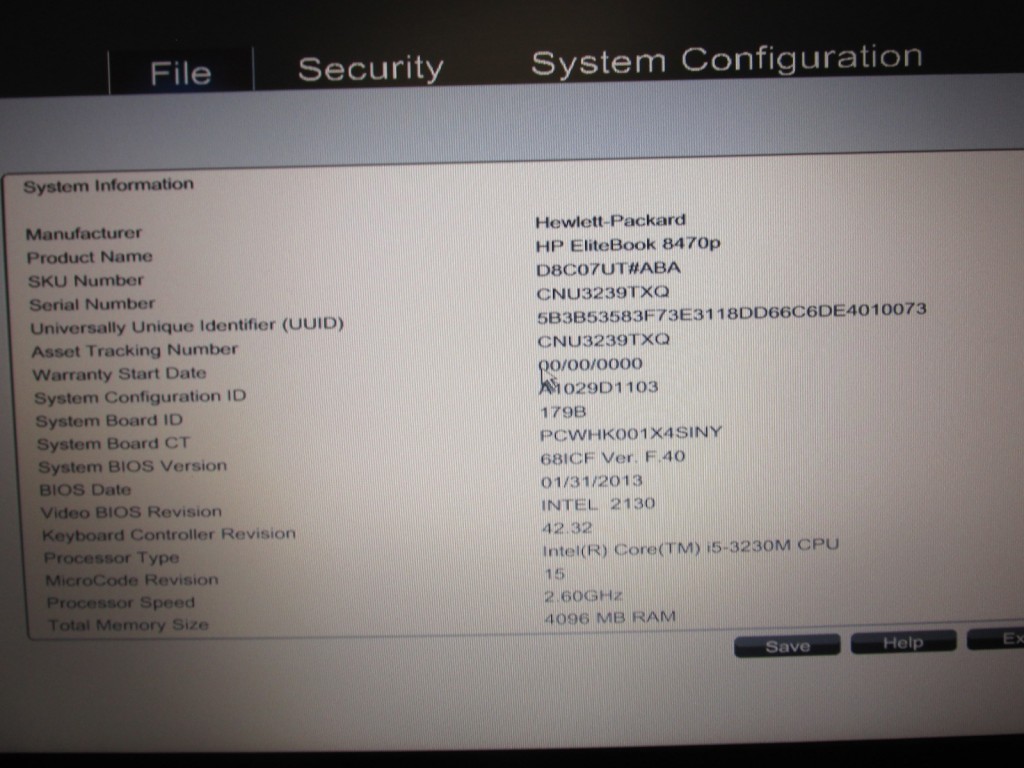
Task: Select the 2.60GHz speed value
Action: coord(583,596)
